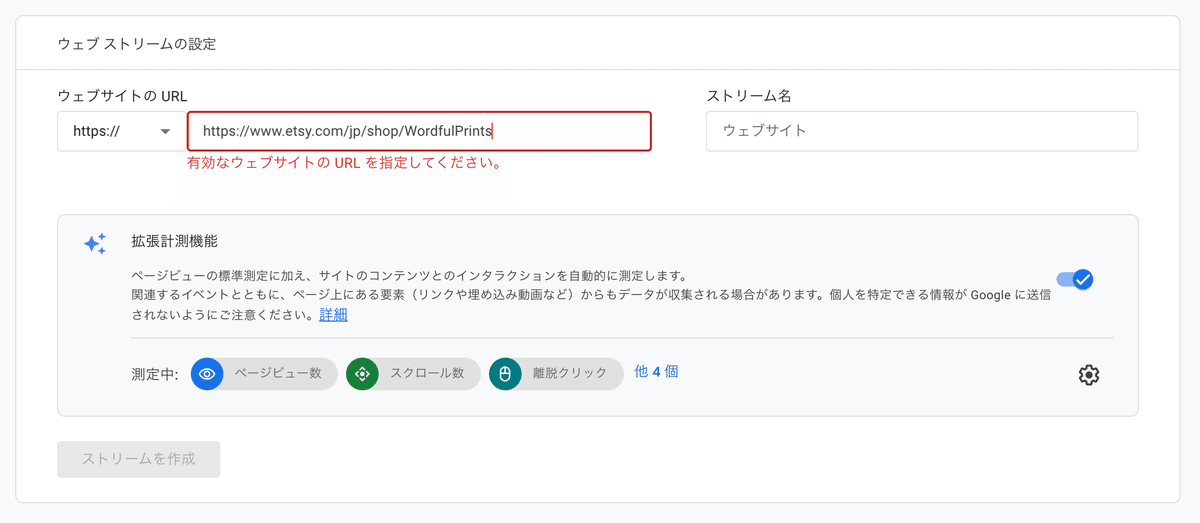Click the mouse icon on 離脱クリック chip
The image size is (1200, 523).
505,374
